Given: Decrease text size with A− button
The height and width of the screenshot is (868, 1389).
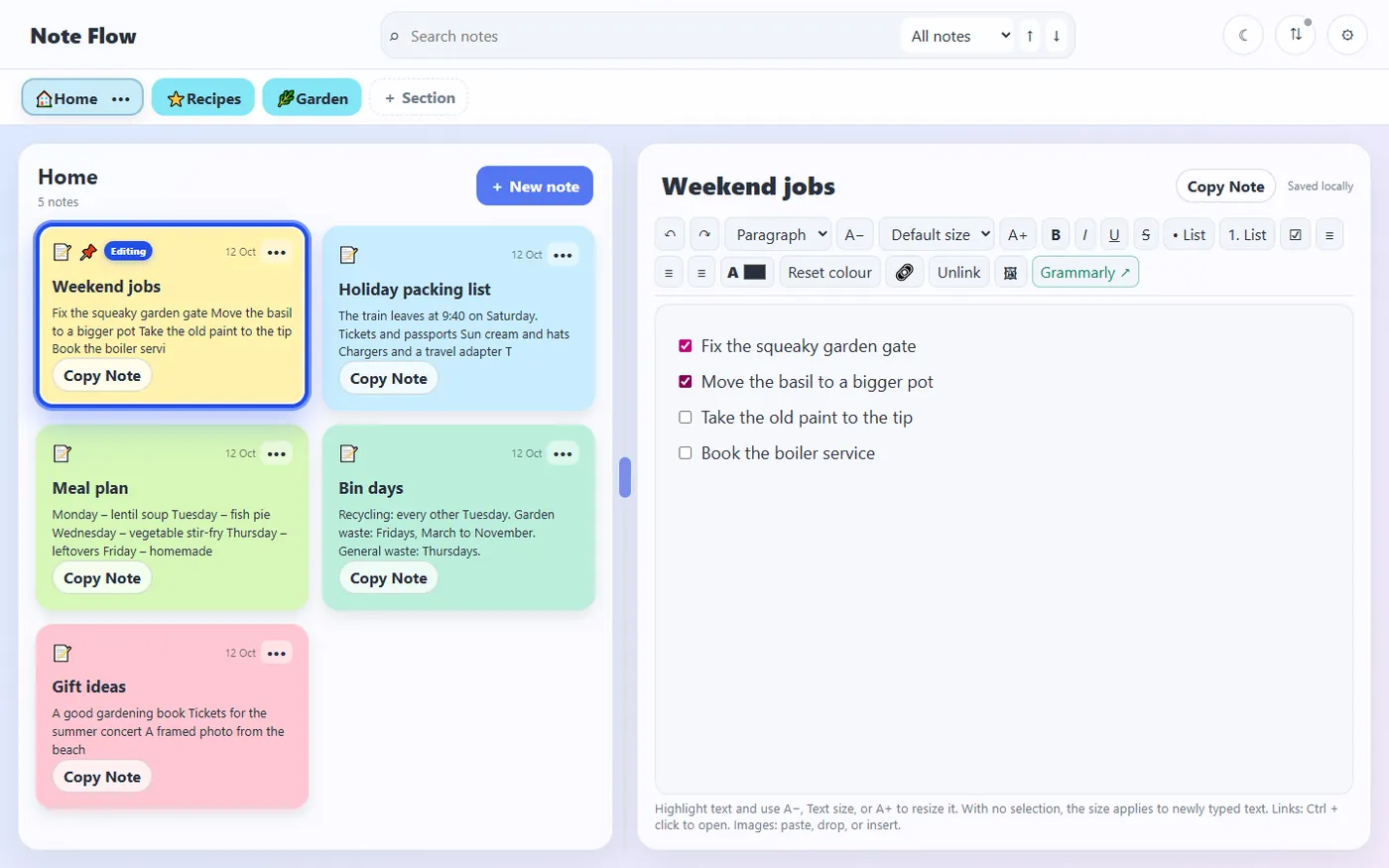Looking at the screenshot, I should 854,234.
